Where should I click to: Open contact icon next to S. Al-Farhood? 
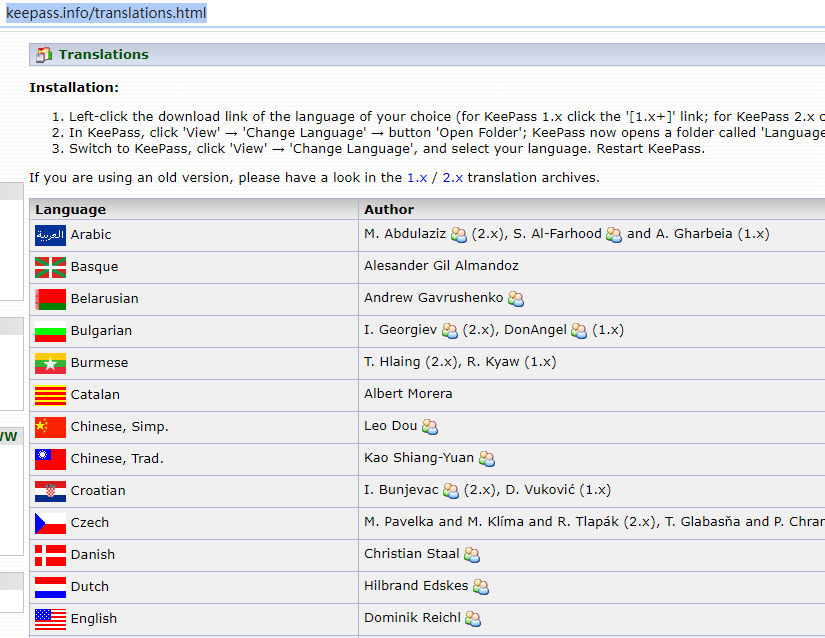tap(614, 235)
